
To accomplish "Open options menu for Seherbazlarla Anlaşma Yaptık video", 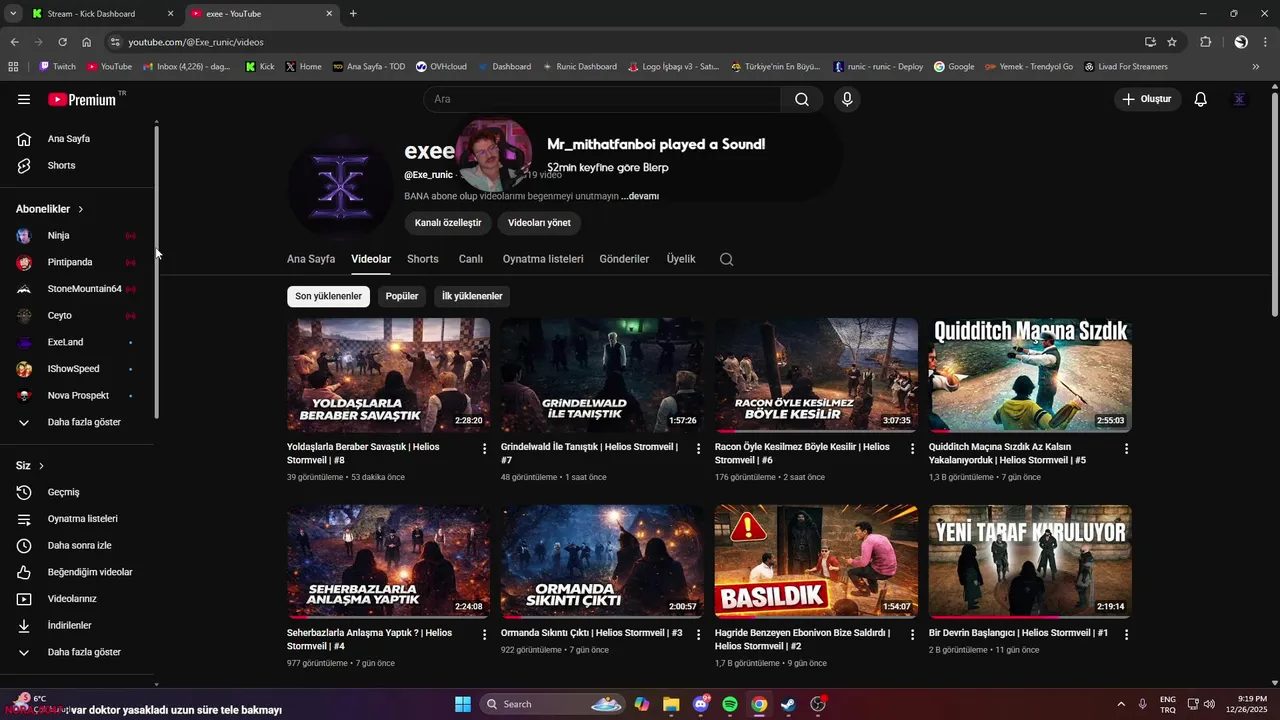I will (x=485, y=635).
